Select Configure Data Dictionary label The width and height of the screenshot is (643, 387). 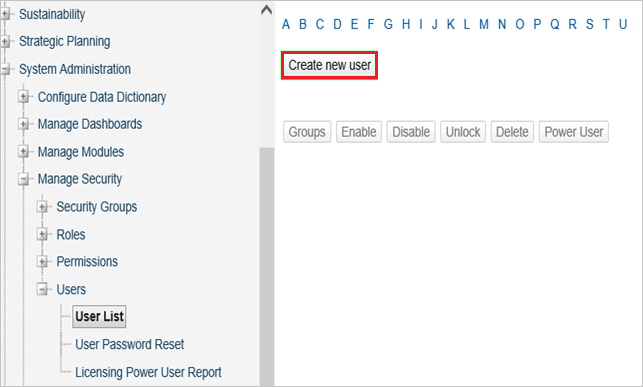coord(102,97)
